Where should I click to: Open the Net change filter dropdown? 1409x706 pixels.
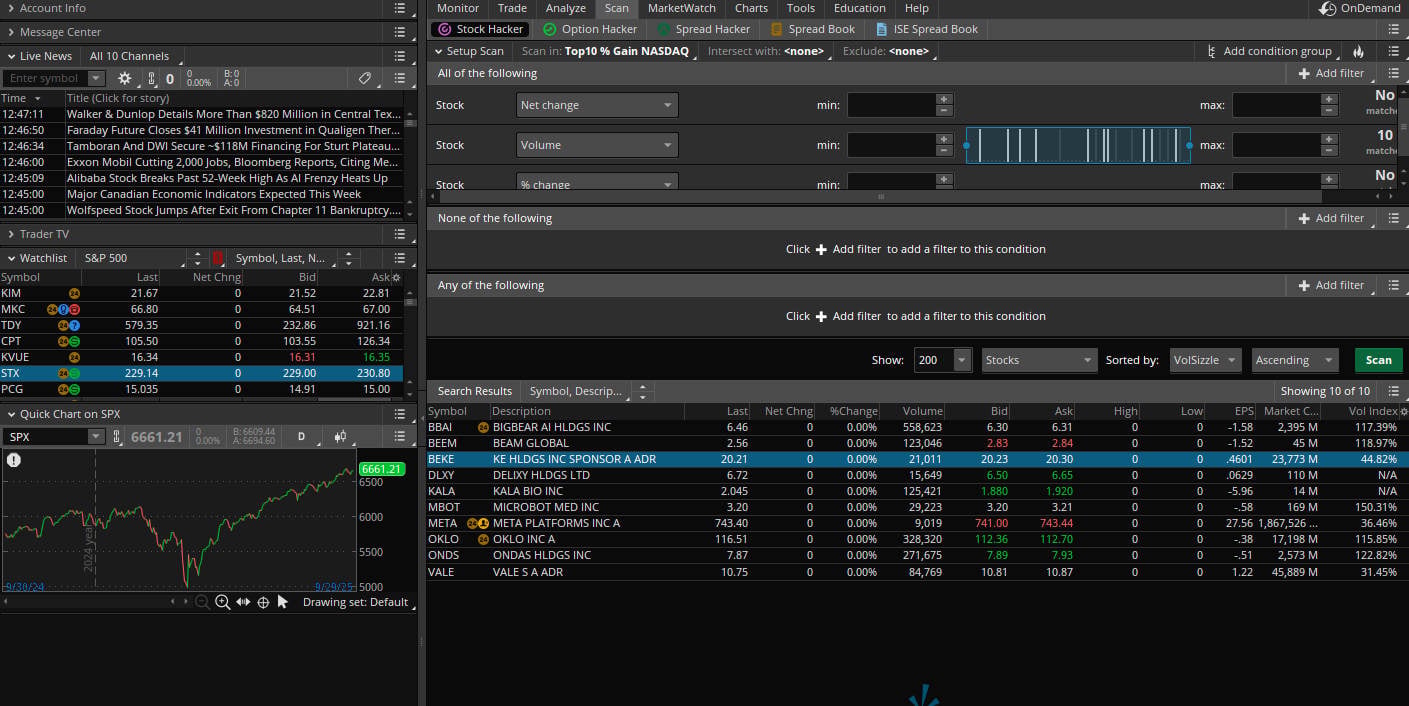597,105
